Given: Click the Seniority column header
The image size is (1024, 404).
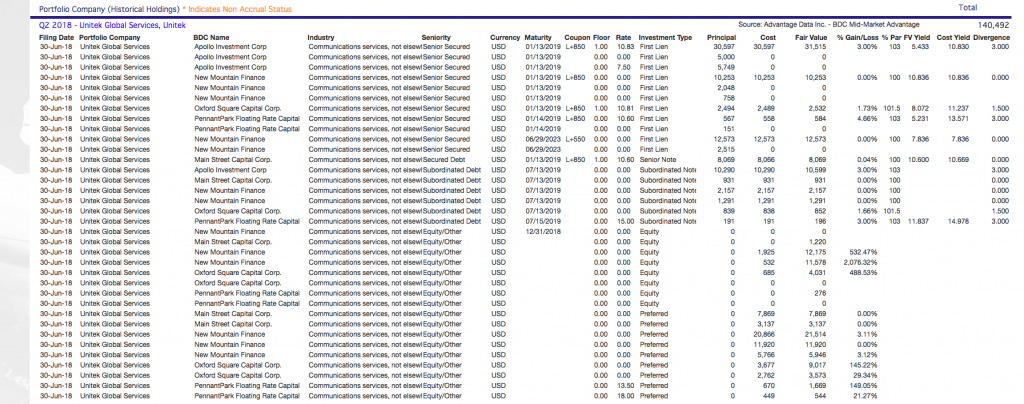Looking at the screenshot, I should point(436,38).
